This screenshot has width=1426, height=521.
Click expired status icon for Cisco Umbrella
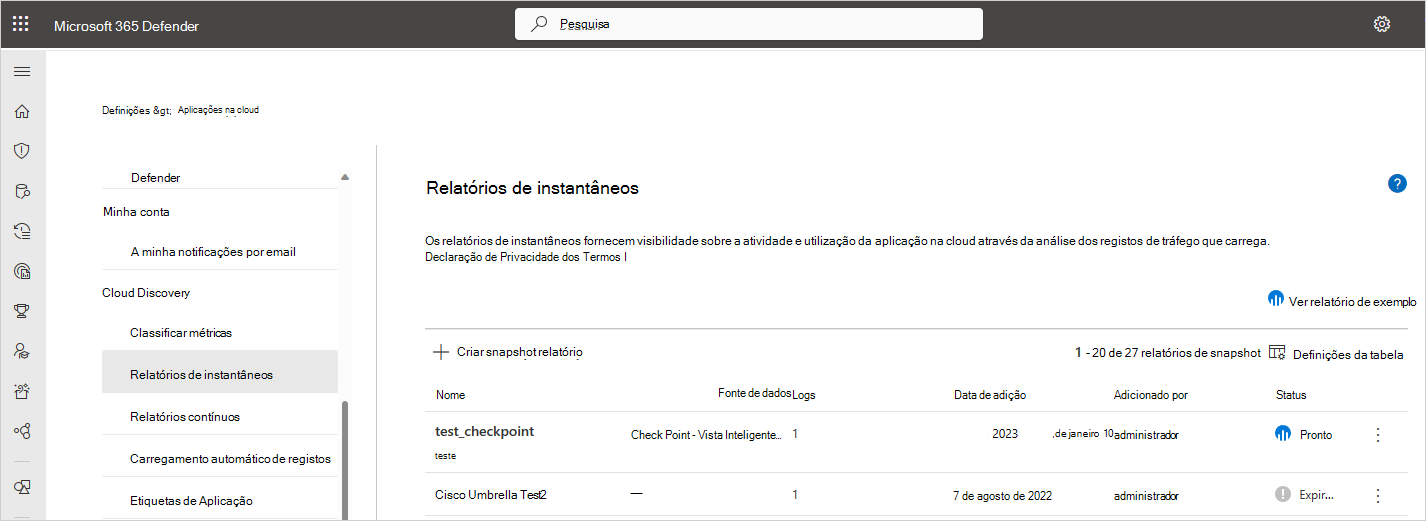pyautogui.click(x=1283, y=494)
